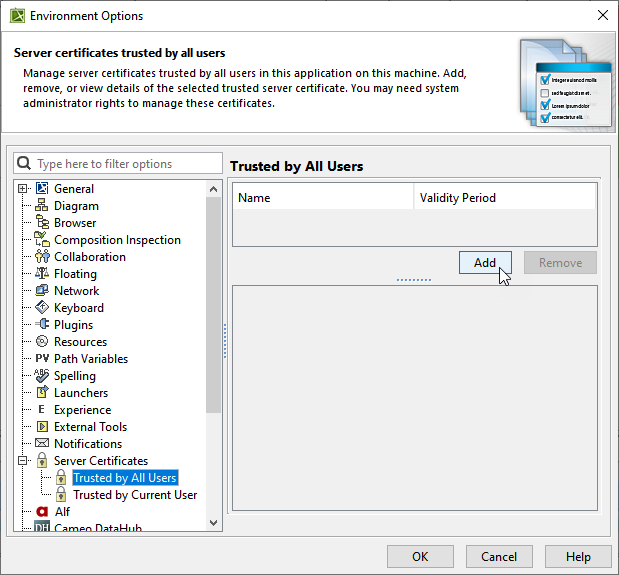Click the Spelling ABC checkmark icon
Image resolution: width=619 pixels, height=575 pixels.
pyautogui.click(x=42, y=375)
